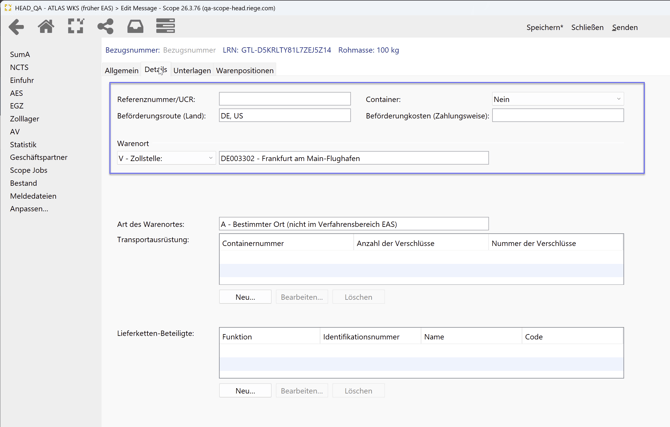The image size is (670, 427).
Task: Click the Beförderungkosten (Zahlungsweise) field
Action: [x=557, y=116]
